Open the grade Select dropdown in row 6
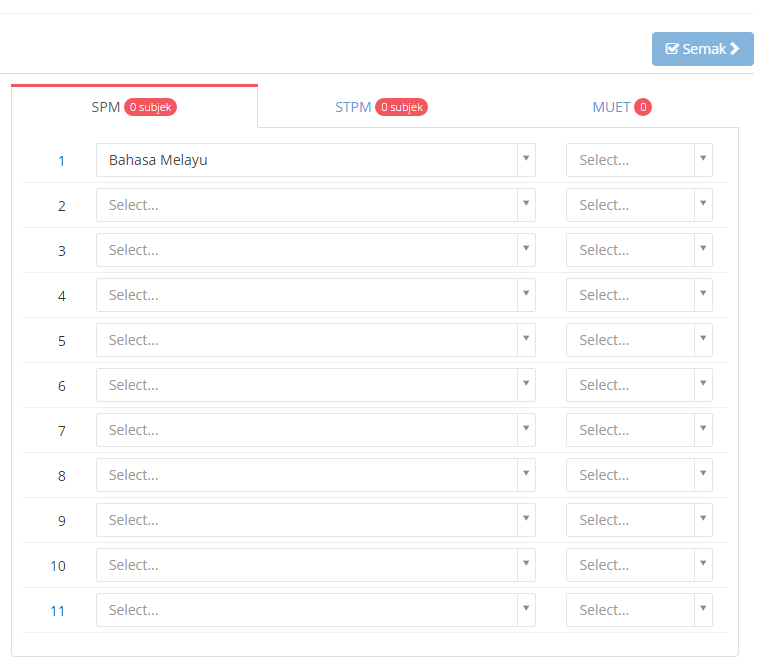The width and height of the screenshot is (770, 672). [x=639, y=385]
